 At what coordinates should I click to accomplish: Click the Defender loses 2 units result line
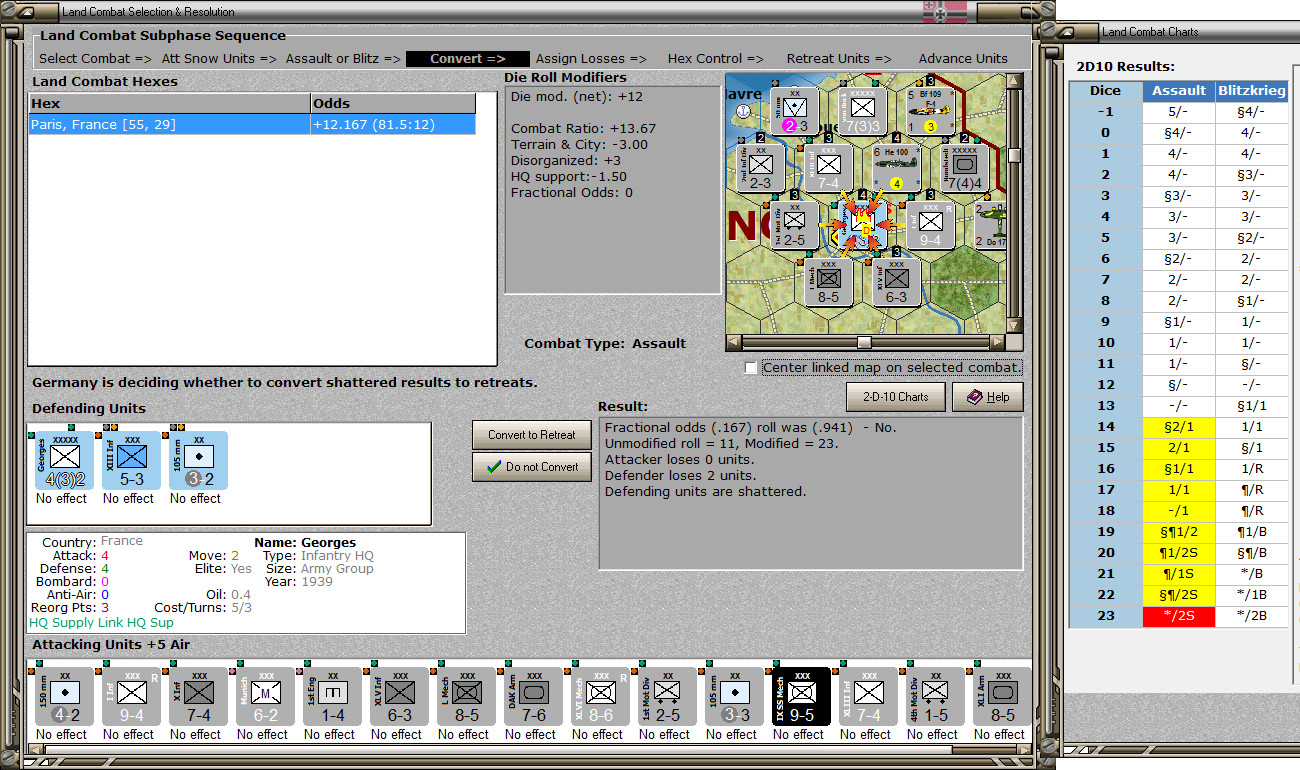pyautogui.click(x=680, y=476)
